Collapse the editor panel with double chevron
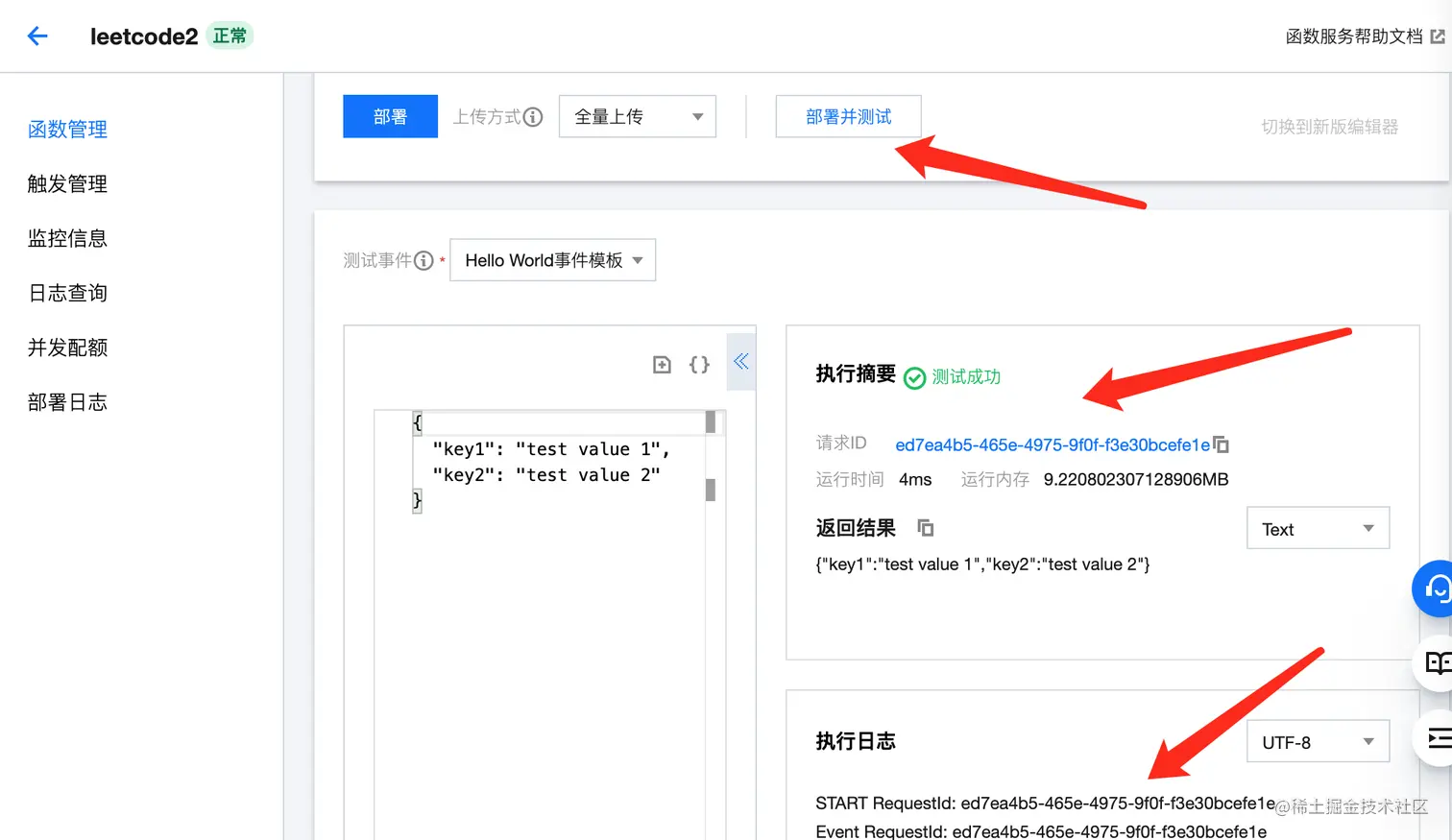This screenshot has width=1452, height=840. click(741, 362)
